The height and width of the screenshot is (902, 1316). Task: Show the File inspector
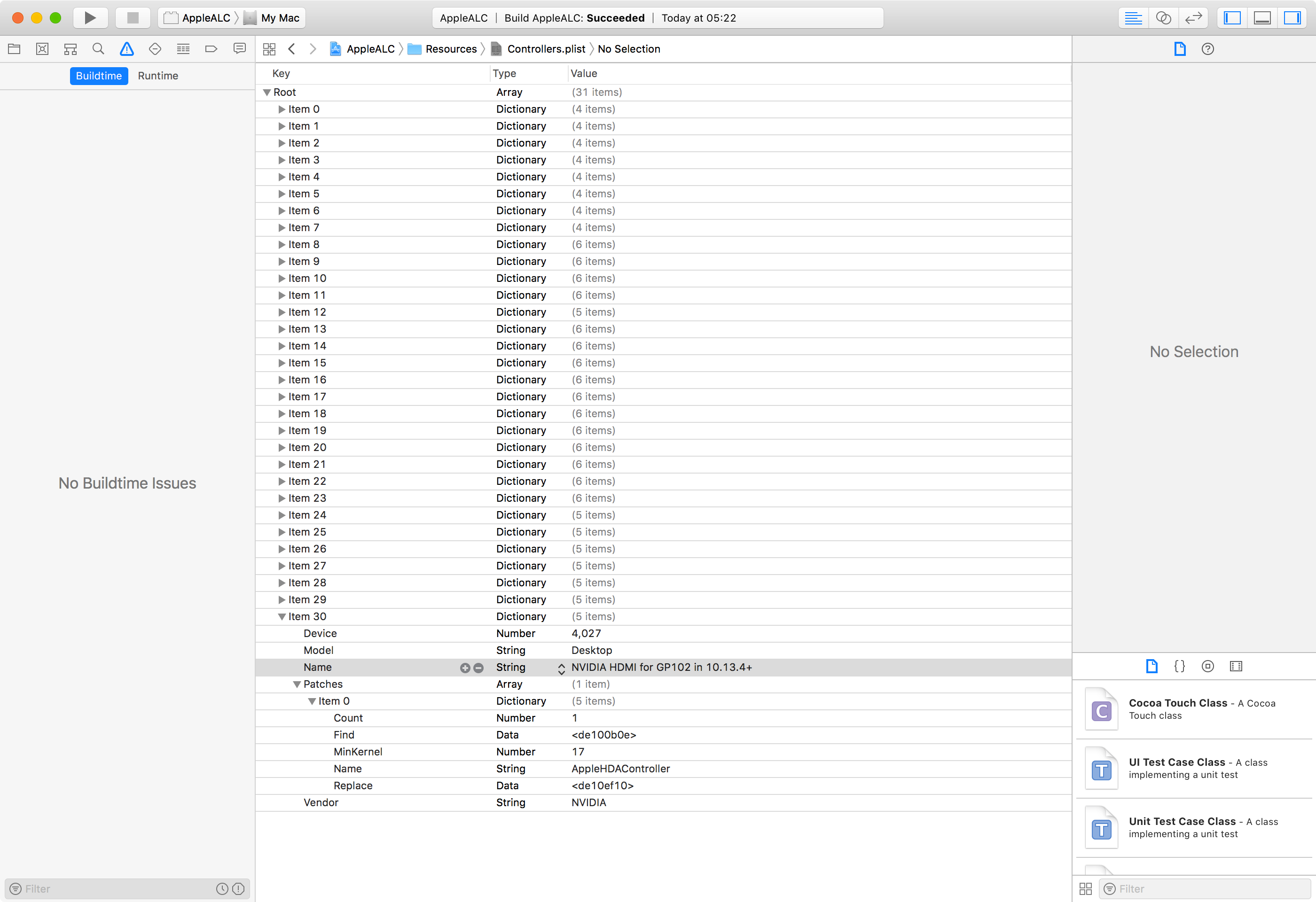pyautogui.click(x=1180, y=49)
